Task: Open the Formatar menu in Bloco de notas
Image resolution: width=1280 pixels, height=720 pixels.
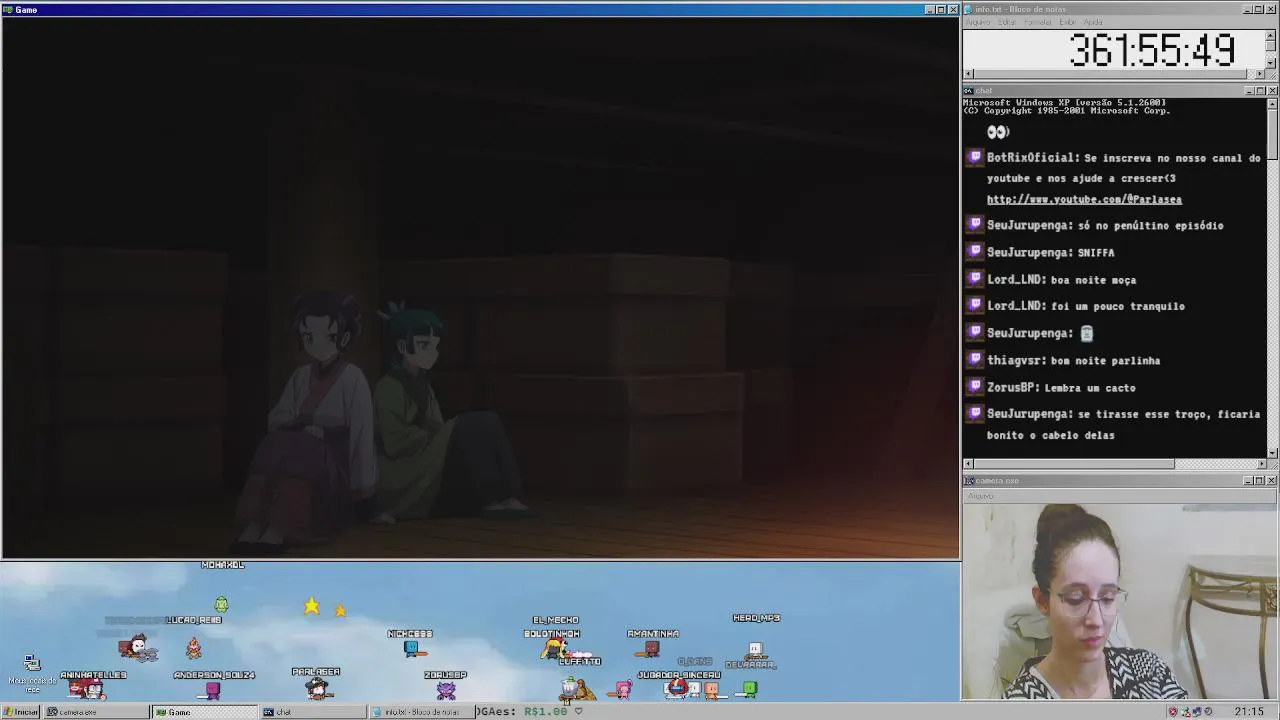Action: click(x=1037, y=22)
